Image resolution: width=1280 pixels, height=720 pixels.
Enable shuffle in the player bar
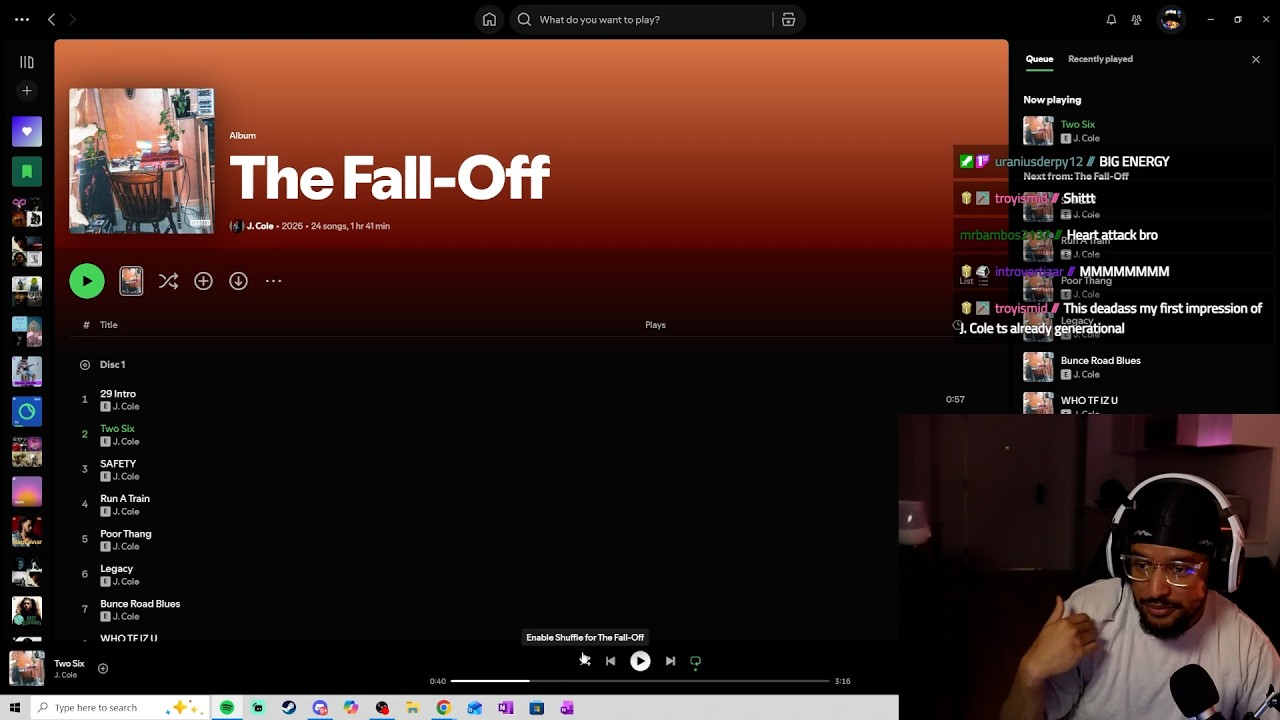tap(584, 661)
